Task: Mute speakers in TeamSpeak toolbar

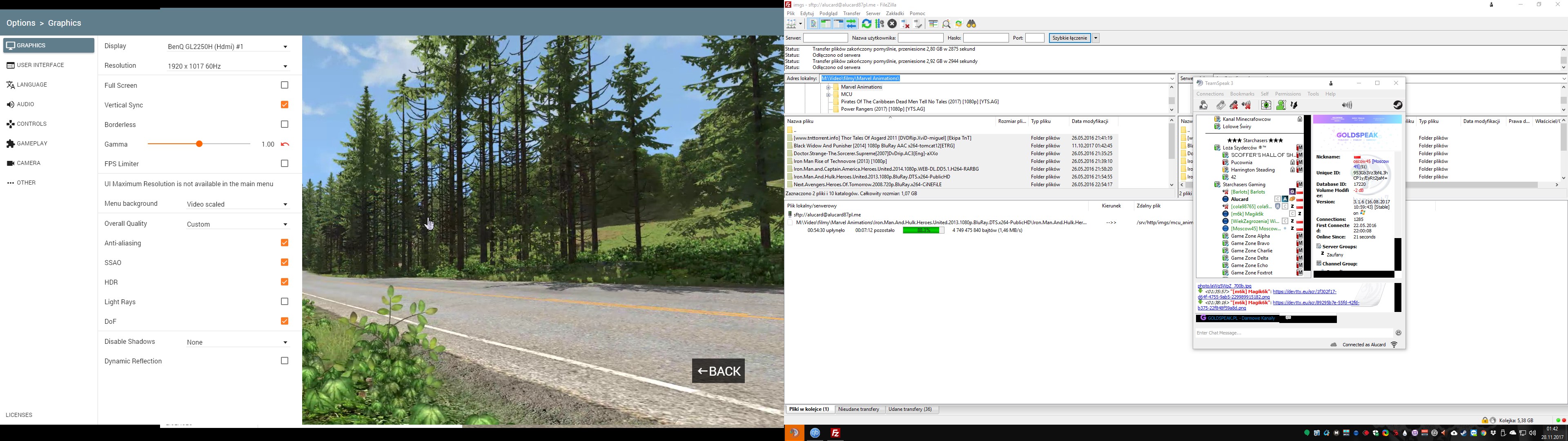Action: tap(1246, 105)
